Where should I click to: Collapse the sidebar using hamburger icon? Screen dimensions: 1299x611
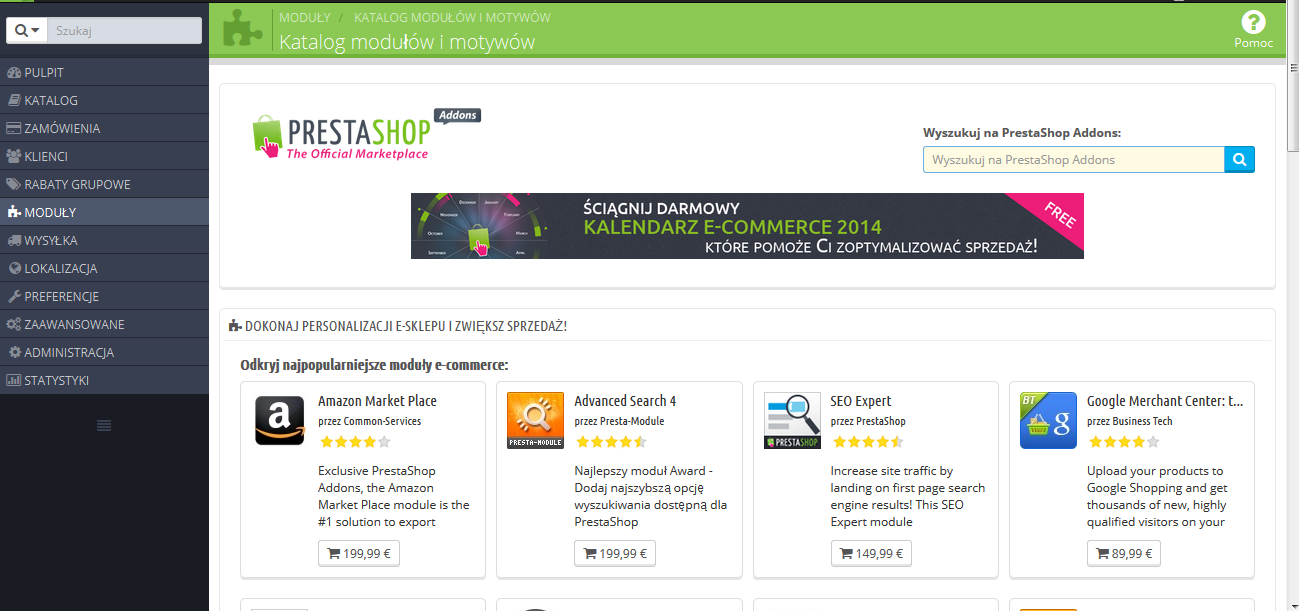coord(104,426)
